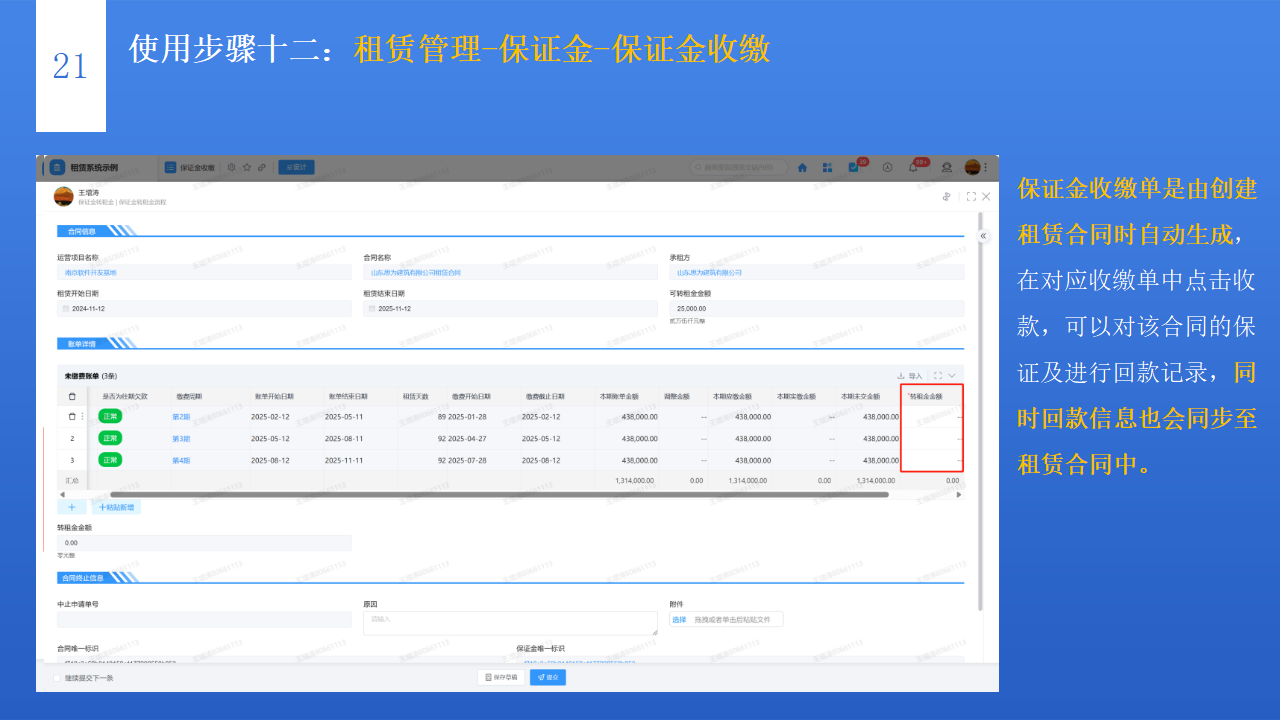This screenshot has width=1280, height=720.
Task: Open the notifications bell icon
Action: click(913, 167)
